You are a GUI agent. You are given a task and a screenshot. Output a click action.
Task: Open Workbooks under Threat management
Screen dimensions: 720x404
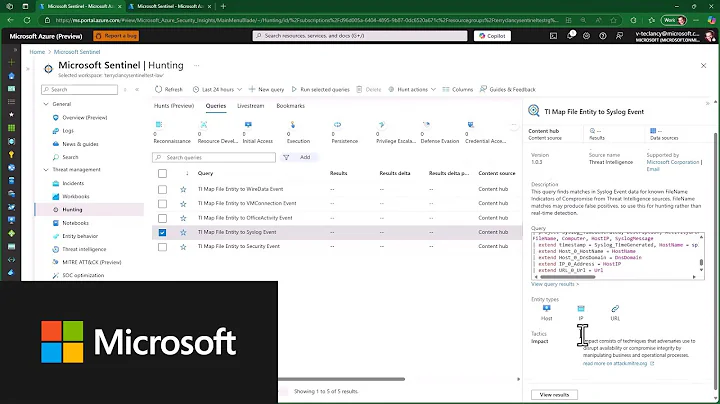76,196
